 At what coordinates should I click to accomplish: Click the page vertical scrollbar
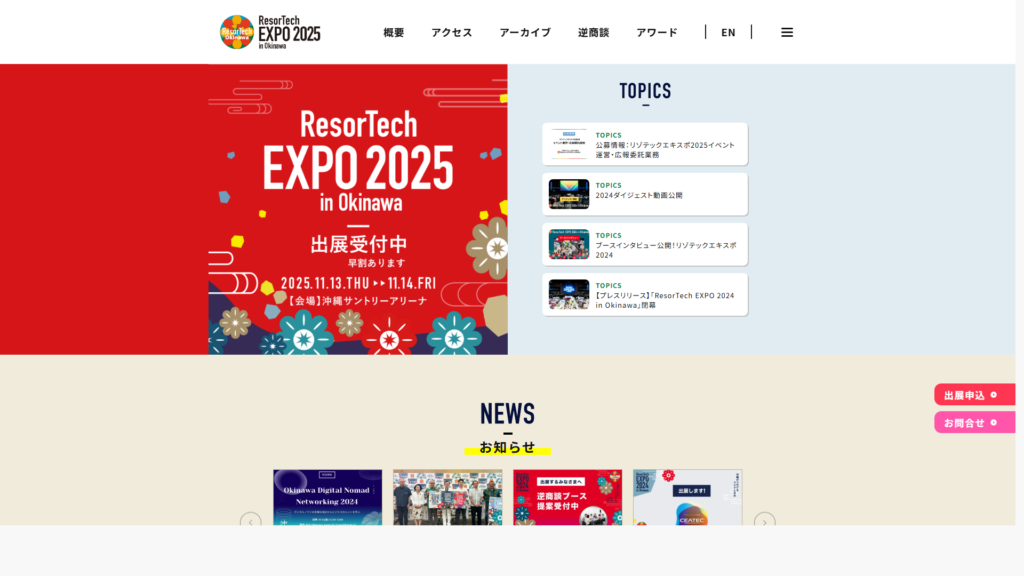(x=1019, y=261)
